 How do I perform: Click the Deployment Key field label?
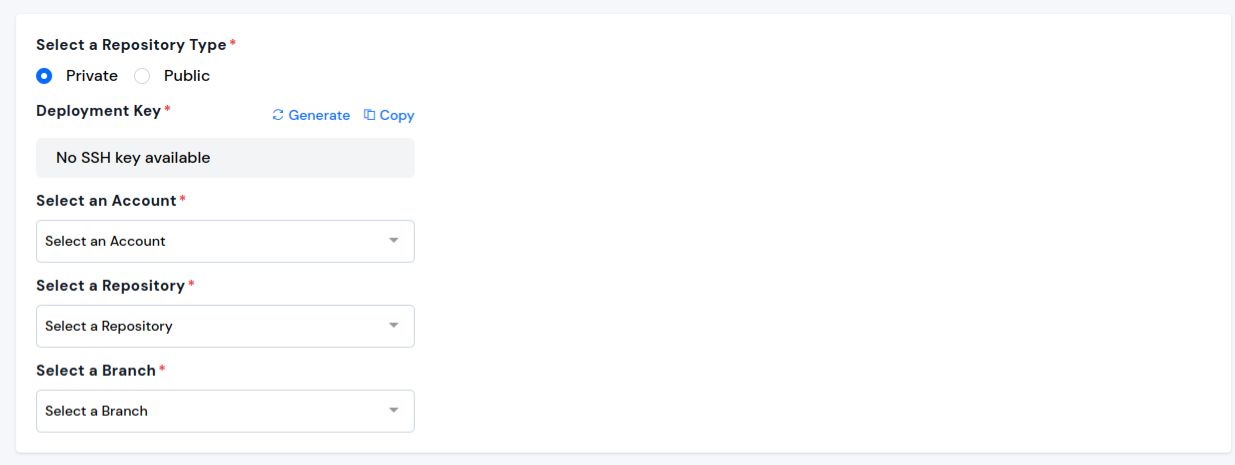pyautogui.click(x=99, y=111)
